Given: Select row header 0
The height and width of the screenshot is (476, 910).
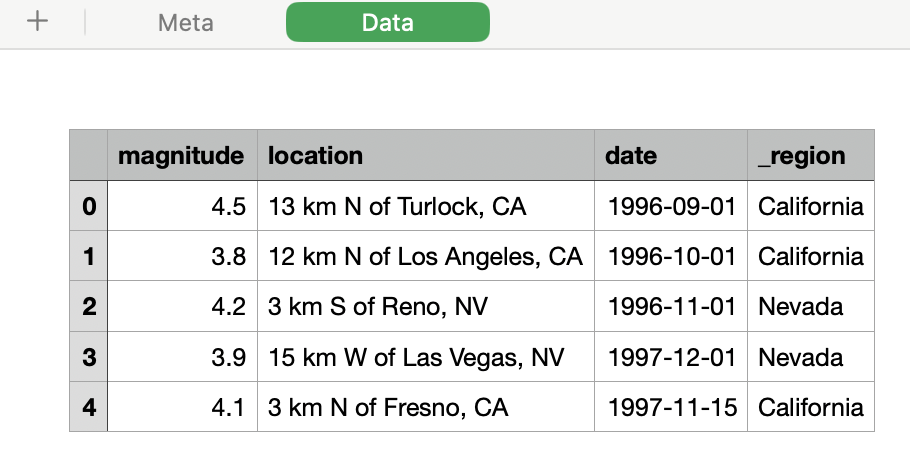Looking at the screenshot, I should tap(89, 206).
